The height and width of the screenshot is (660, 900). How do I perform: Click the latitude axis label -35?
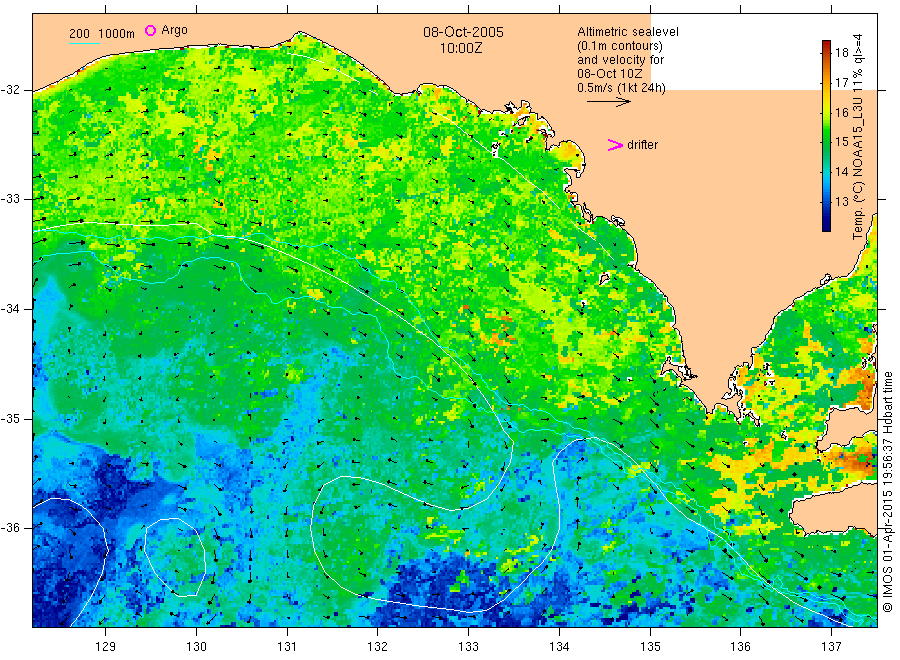pos(10,418)
